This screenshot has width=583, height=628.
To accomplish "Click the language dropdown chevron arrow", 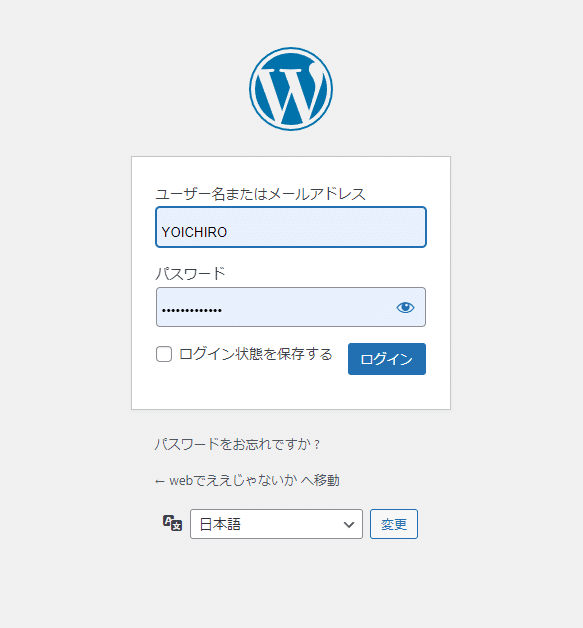I will (x=349, y=524).
